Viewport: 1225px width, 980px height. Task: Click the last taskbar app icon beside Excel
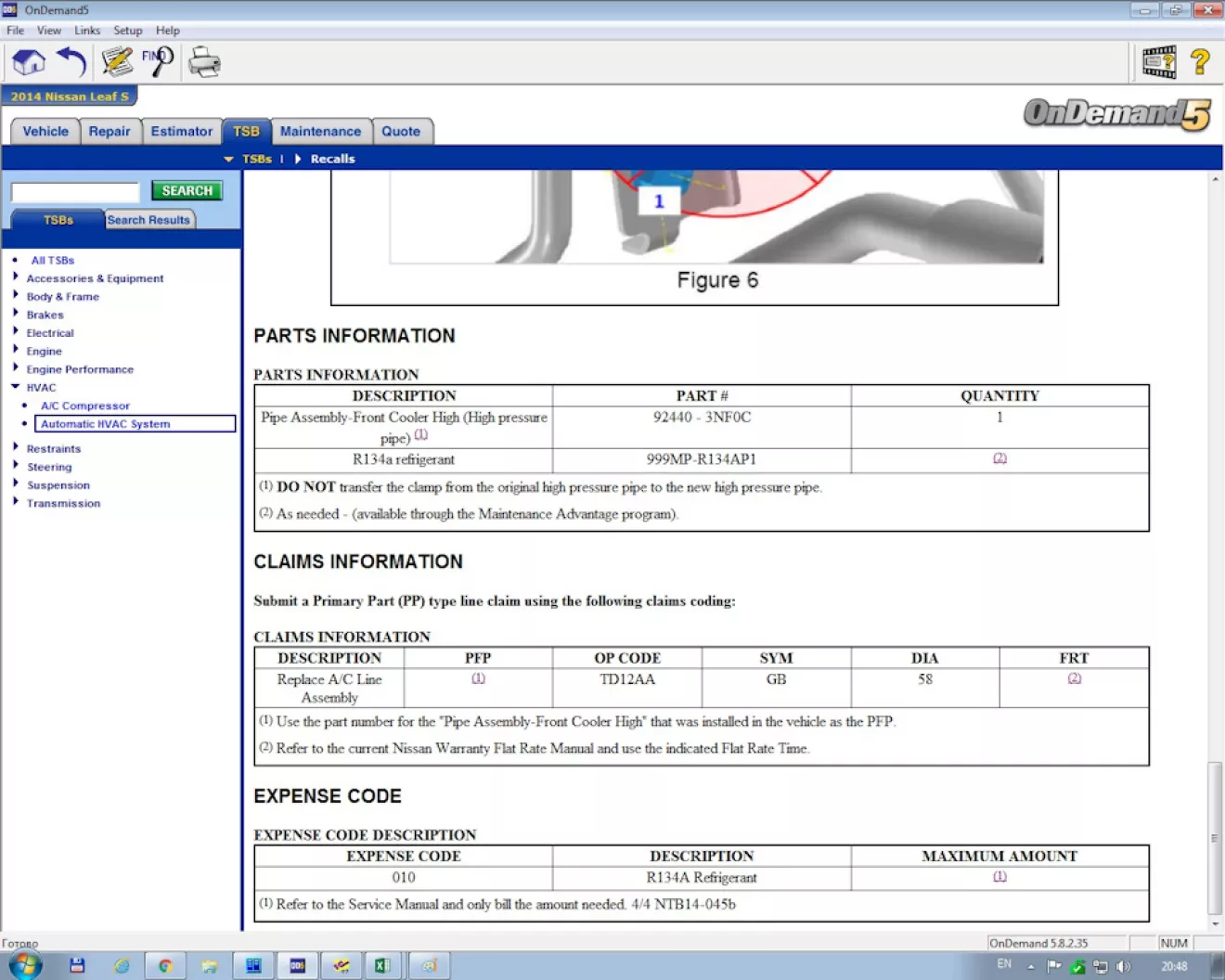pyautogui.click(x=429, y=966)
